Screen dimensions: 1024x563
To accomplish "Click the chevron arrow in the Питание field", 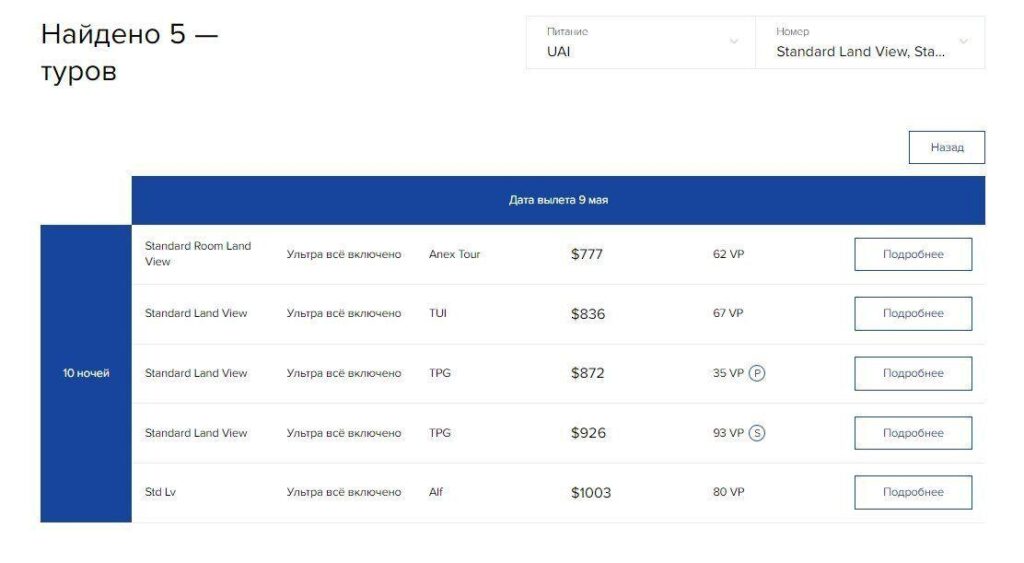I will click(x=734, y=41).
